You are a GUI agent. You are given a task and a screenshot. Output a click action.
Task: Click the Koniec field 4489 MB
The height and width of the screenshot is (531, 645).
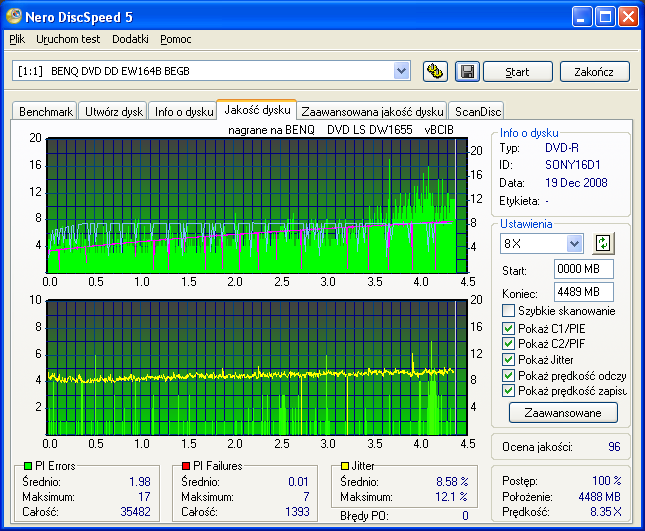point(584,292)
